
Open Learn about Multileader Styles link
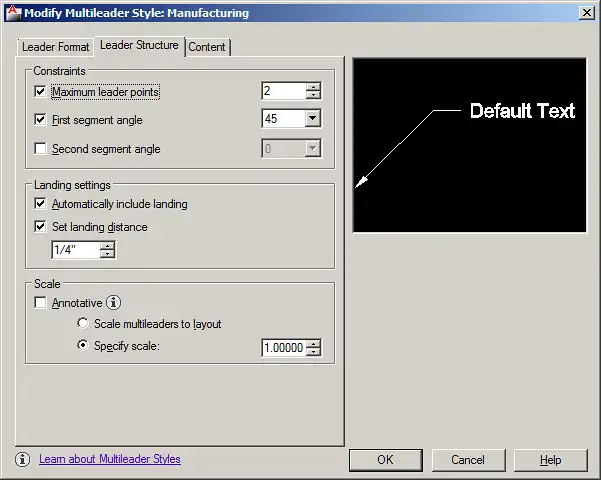[x=110, y=459]
